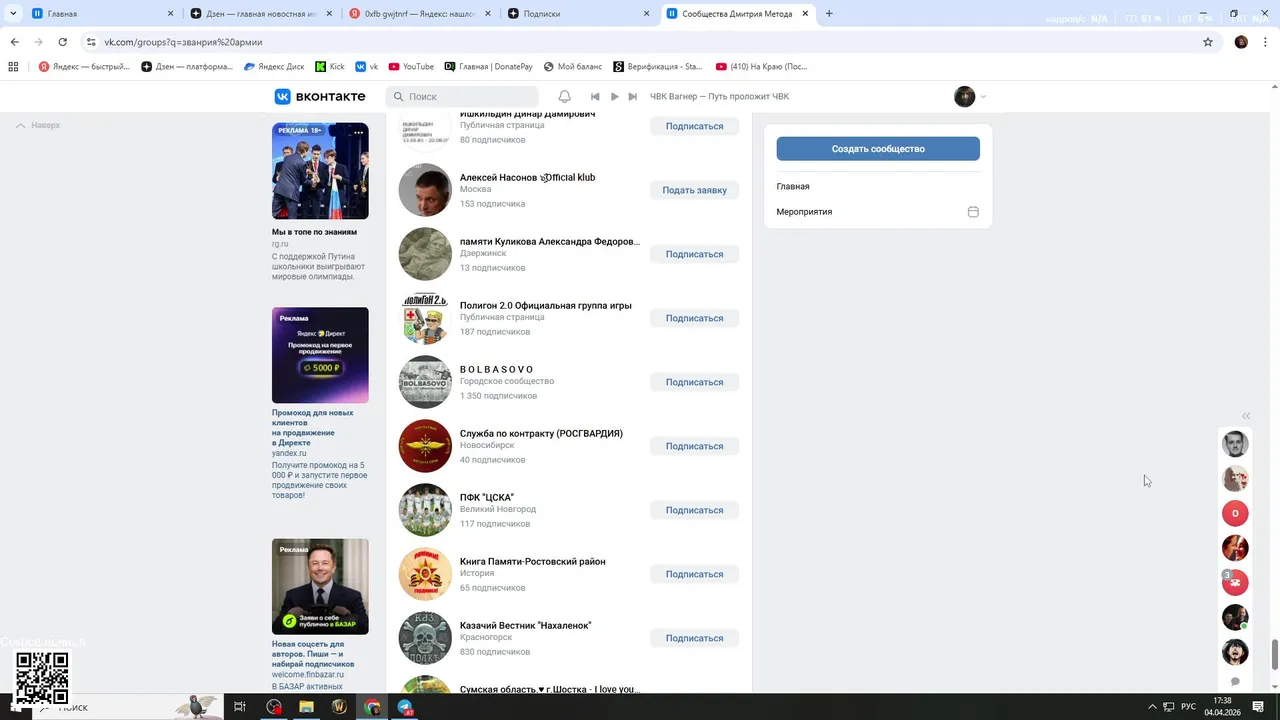Screen dimensions: 1280x720
Task: Subscribe to Полигон 2.0 group
Action: pyautogui.click(x=694, y=318)
